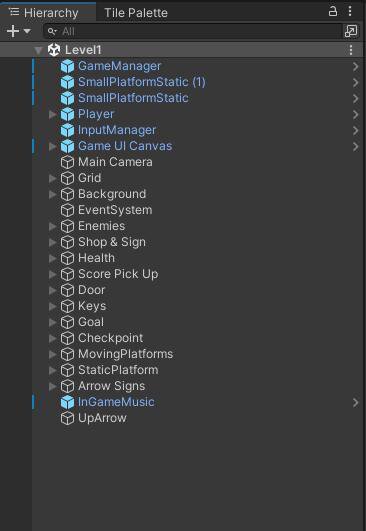Expand the MovingPlatforms group

click(x=52, y=354)
